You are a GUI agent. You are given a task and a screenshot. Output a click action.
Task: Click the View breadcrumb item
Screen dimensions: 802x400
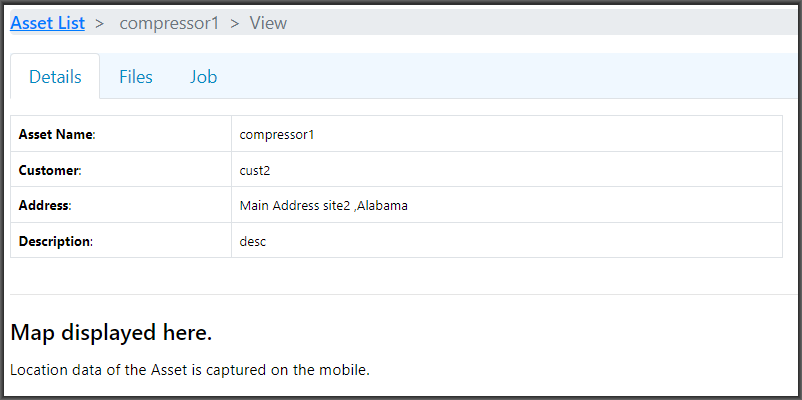click(x=268, y=22)
